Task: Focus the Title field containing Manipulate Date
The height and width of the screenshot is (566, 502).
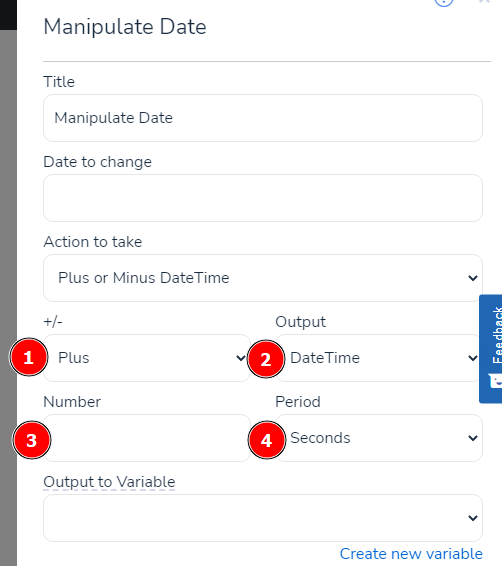Action: (263, 118)
